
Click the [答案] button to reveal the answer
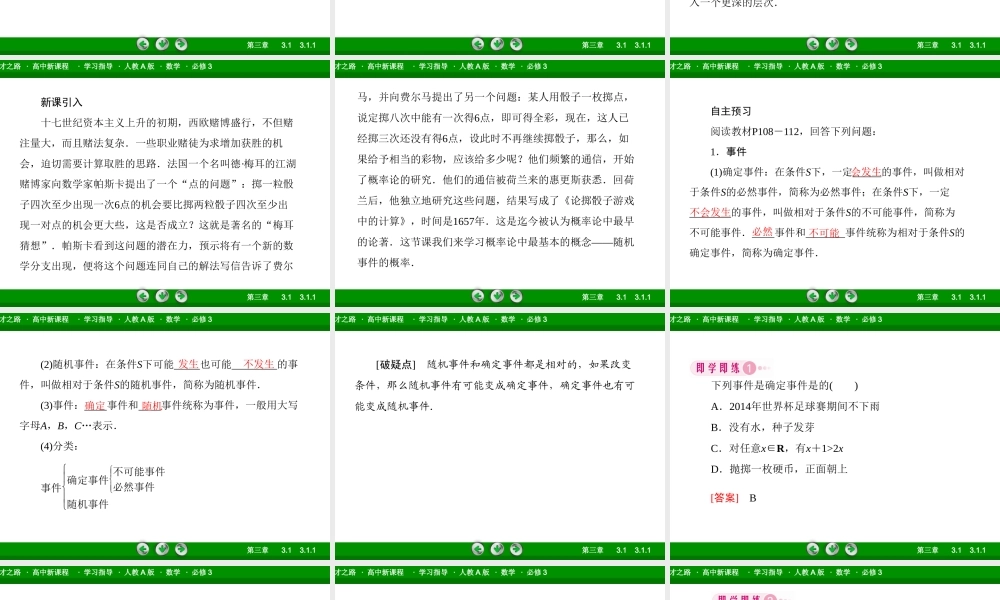tap(722, 497)
